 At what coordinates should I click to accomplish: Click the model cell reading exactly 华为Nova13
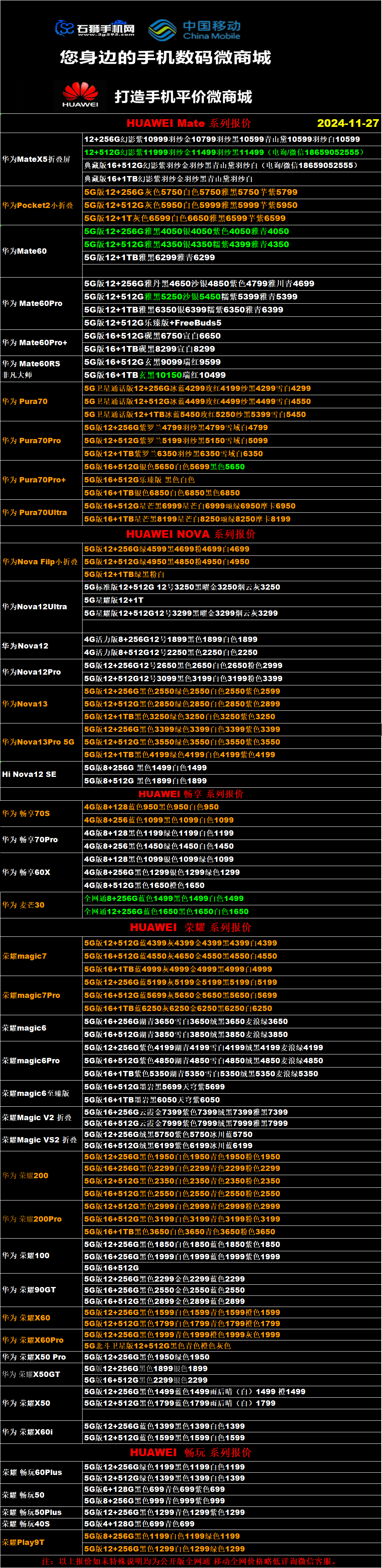(x=41, y=703)
